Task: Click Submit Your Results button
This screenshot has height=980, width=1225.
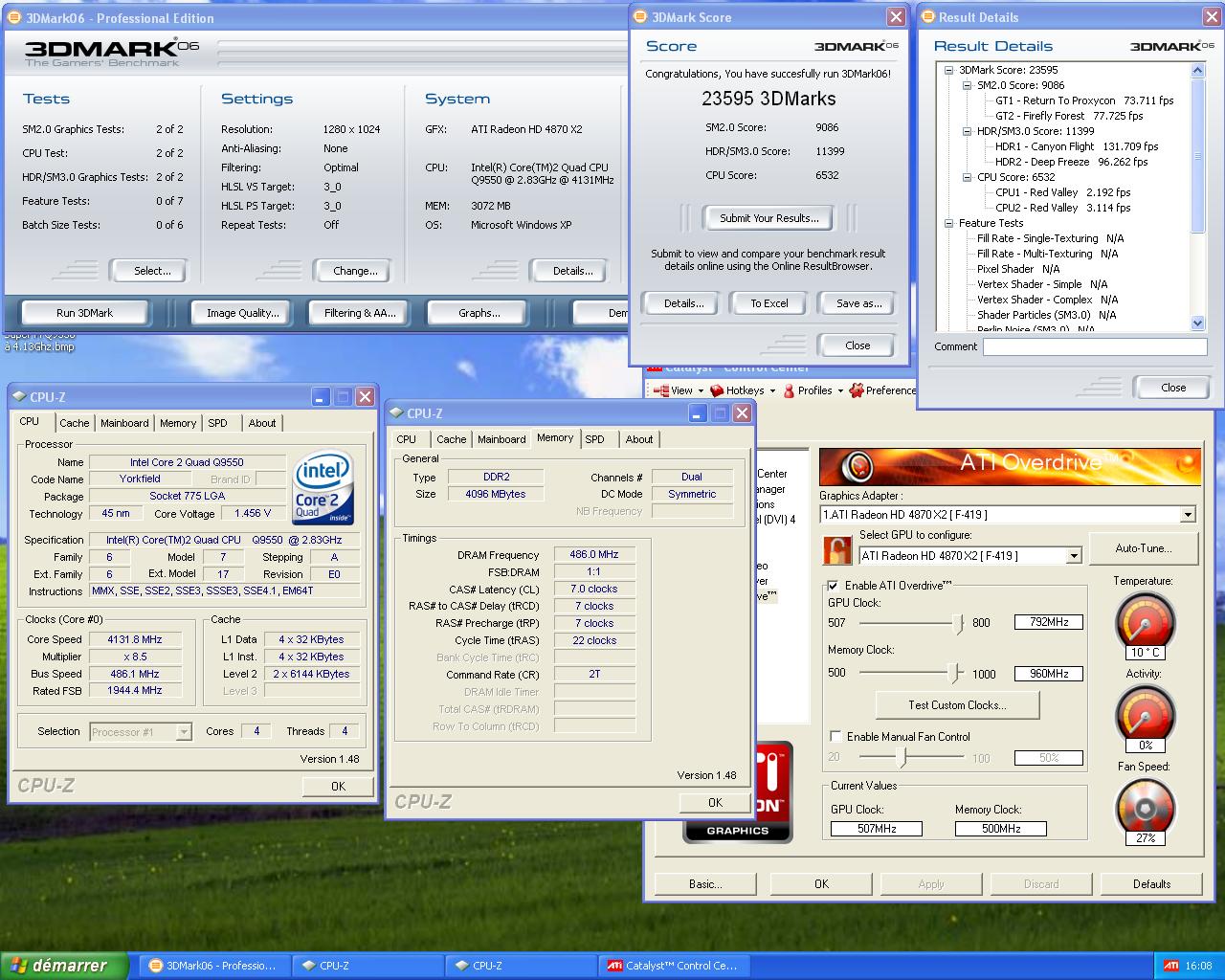Action: [x=769, y=218]
